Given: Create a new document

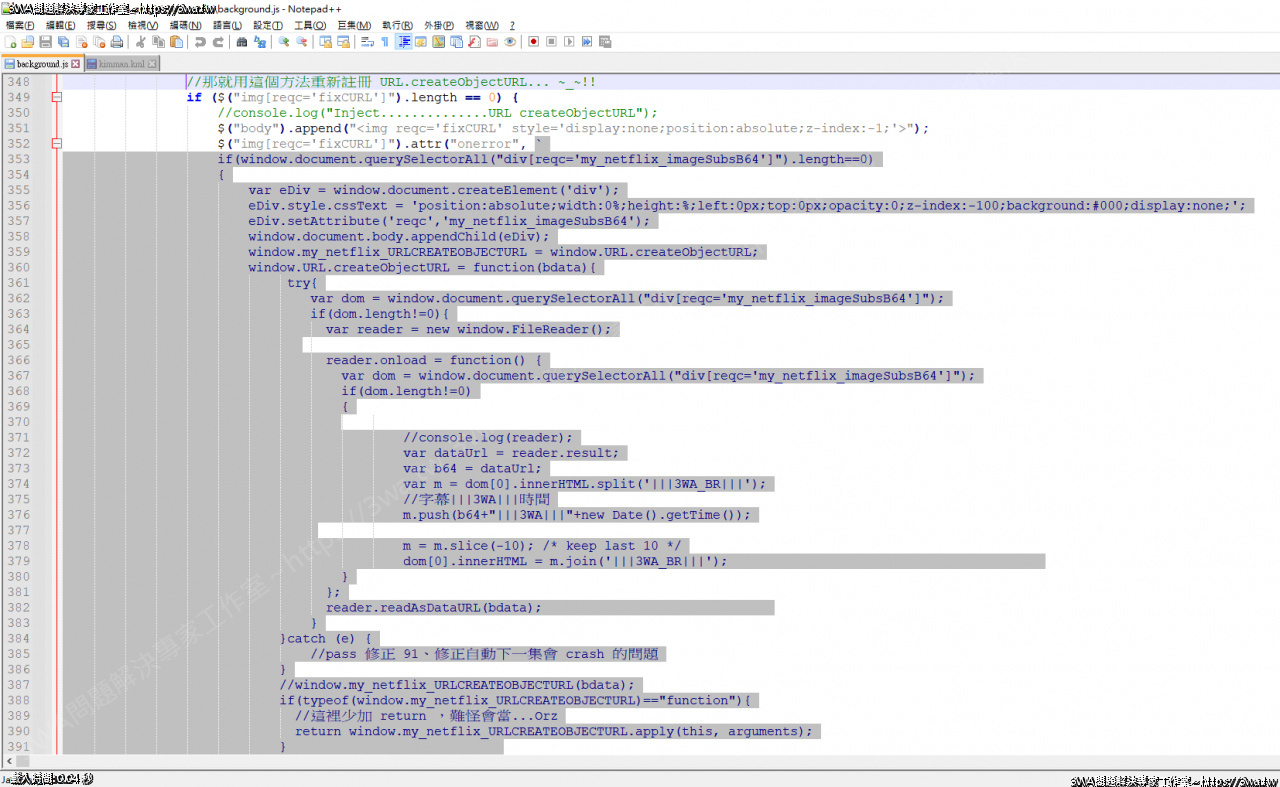Looking at the screenshot, I should point(11,42).
